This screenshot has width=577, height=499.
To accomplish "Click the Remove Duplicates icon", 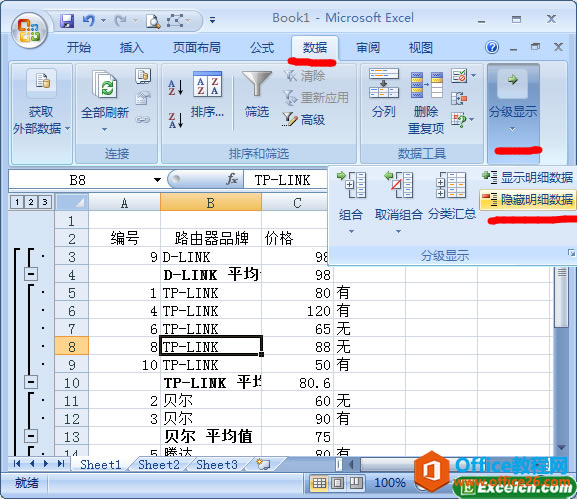I will pos(426,85).
